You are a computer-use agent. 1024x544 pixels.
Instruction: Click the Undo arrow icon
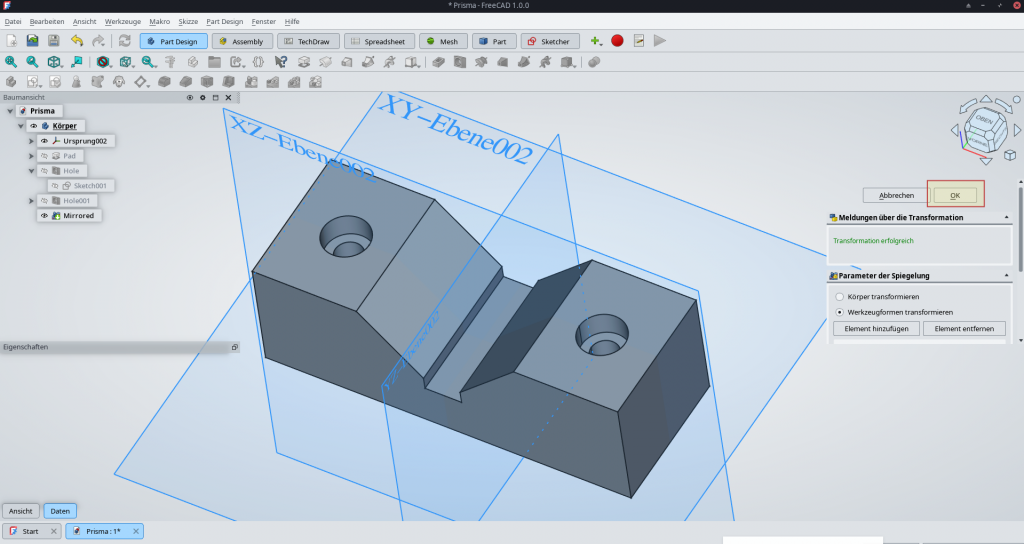[77, 41]
